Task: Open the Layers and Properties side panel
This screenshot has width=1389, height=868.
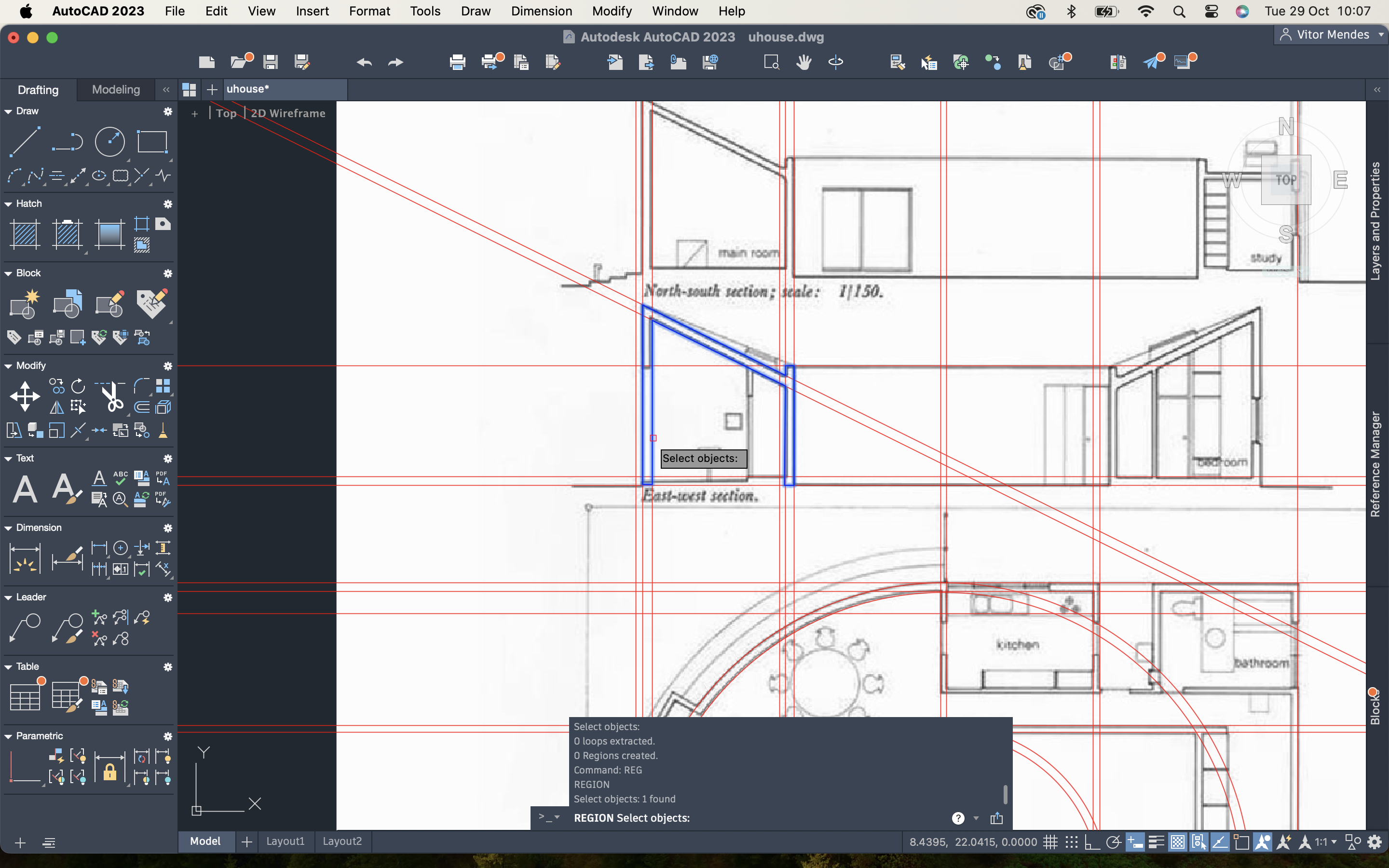Action: [1376, 221]
